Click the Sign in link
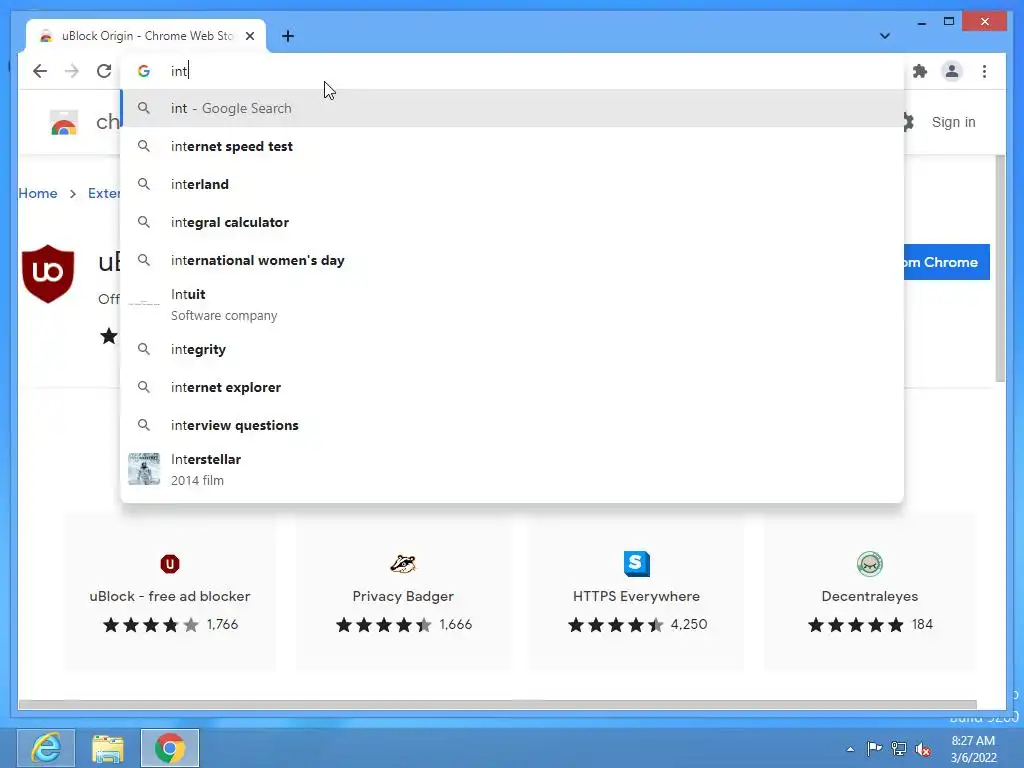1024x768 pixels. 953,122
